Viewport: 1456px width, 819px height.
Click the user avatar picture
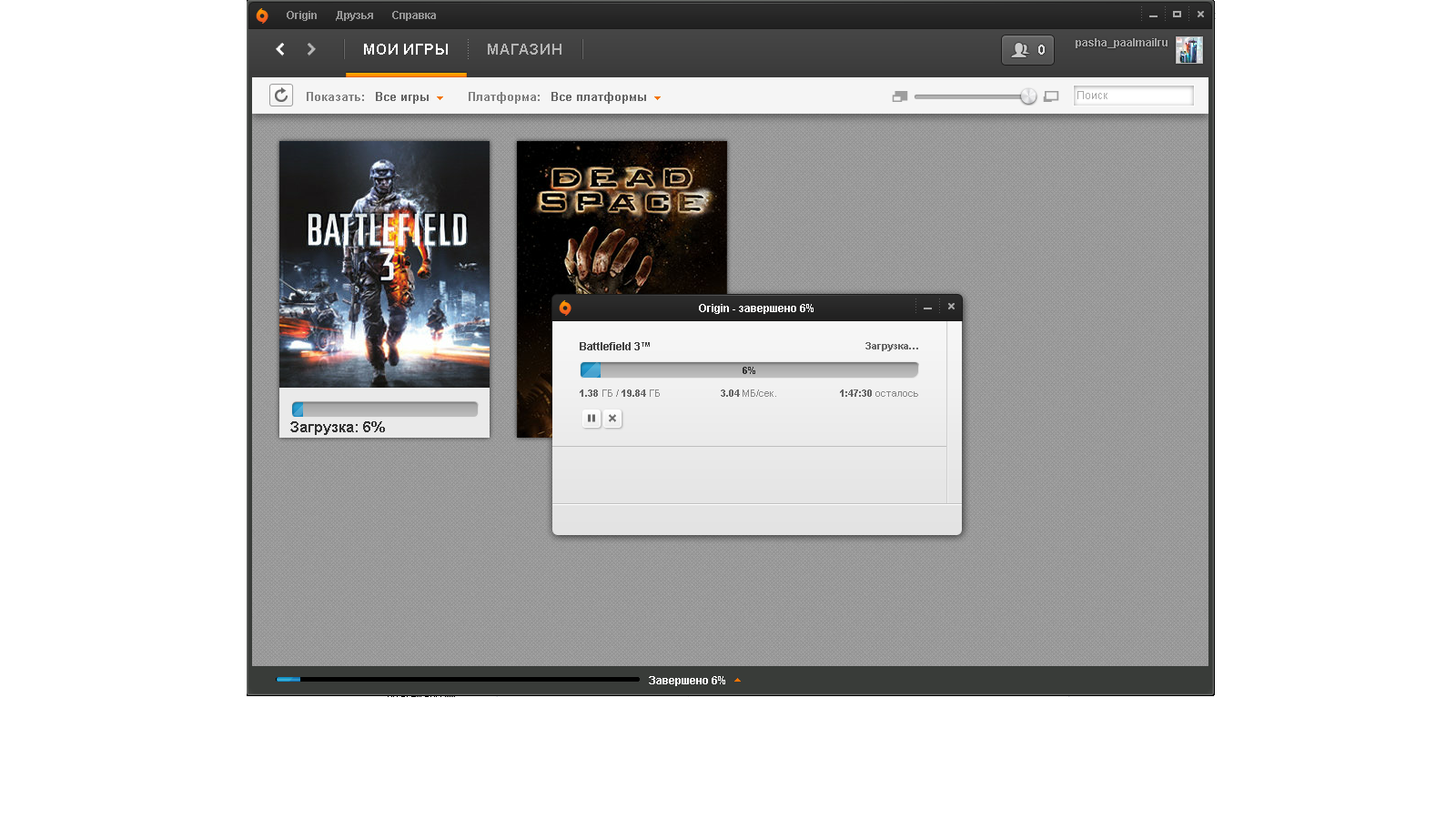coord(1188,50)
